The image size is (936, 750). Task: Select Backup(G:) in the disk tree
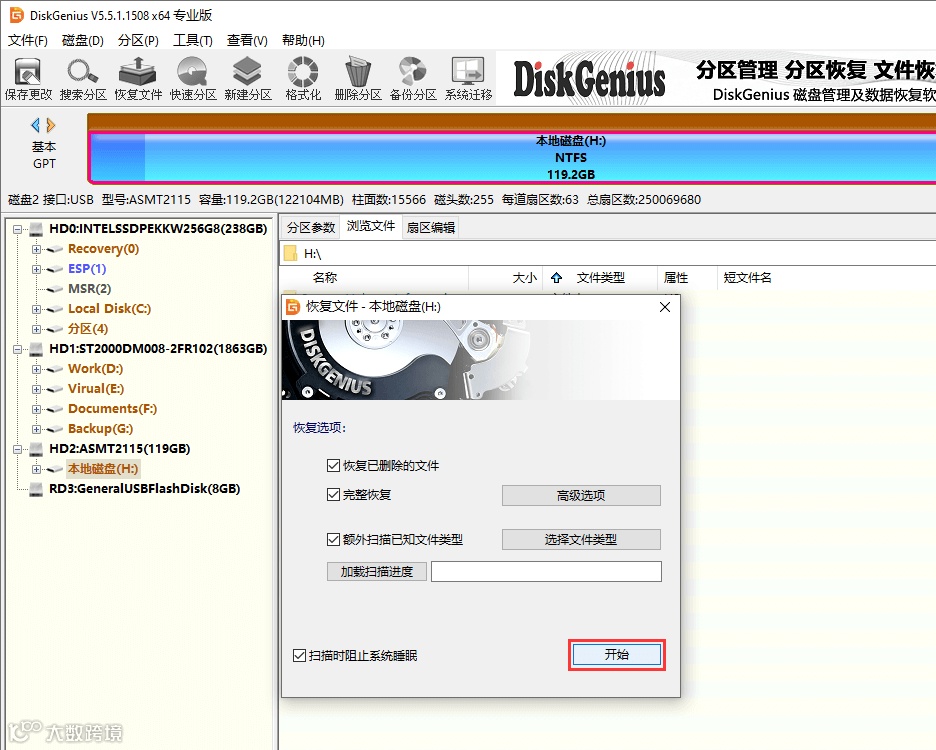click(x=100, y=429)
